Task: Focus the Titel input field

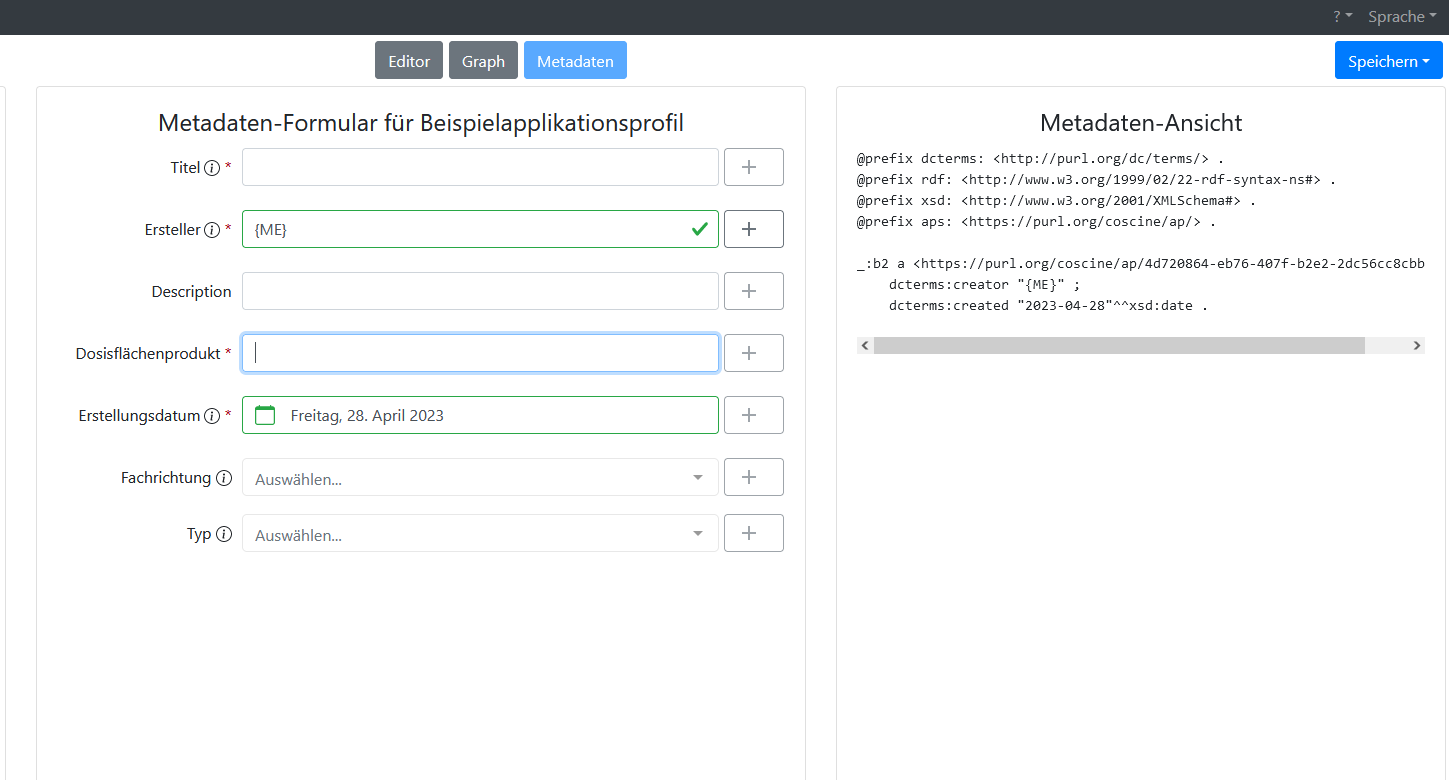Action: [480, 167]
